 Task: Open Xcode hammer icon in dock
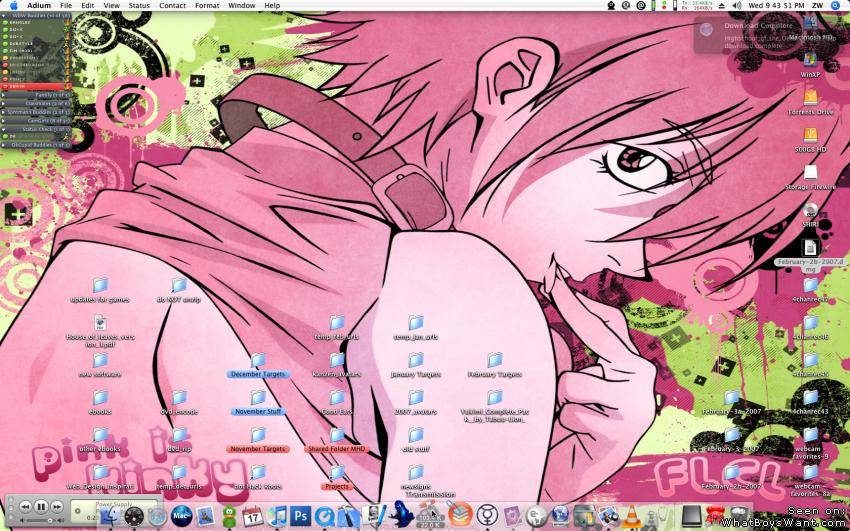click(348, 516)
